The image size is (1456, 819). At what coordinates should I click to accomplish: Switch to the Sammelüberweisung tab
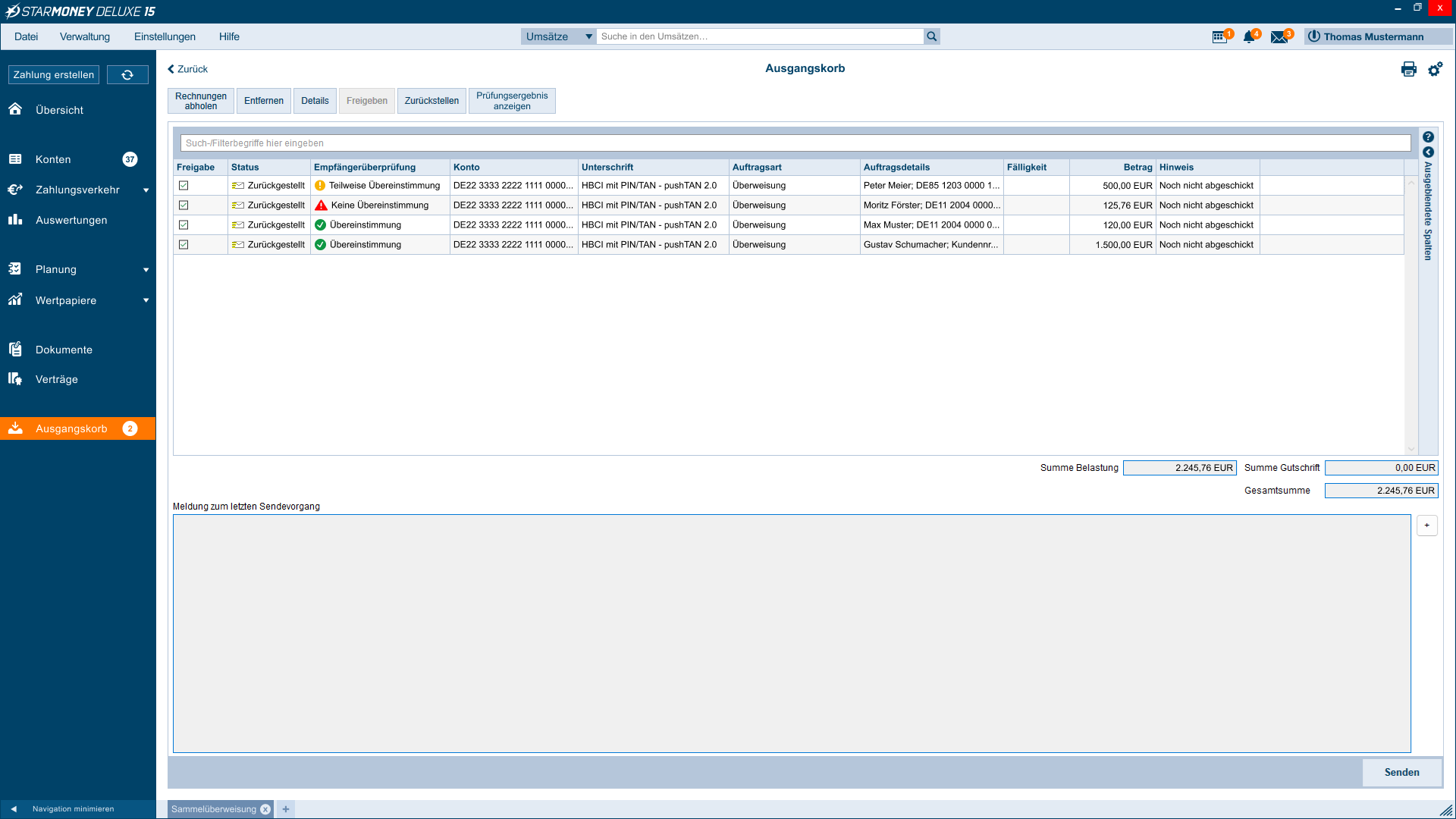click(x=212, y=809)
